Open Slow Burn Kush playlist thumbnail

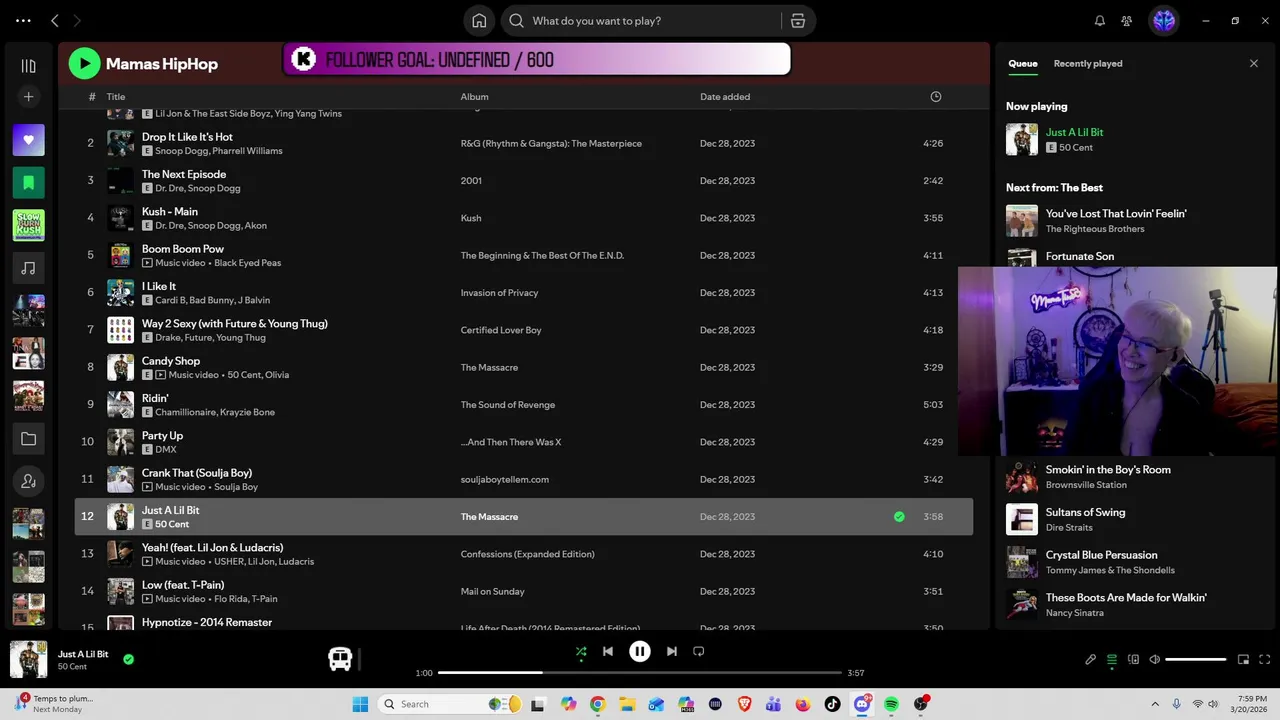(28, 225)
